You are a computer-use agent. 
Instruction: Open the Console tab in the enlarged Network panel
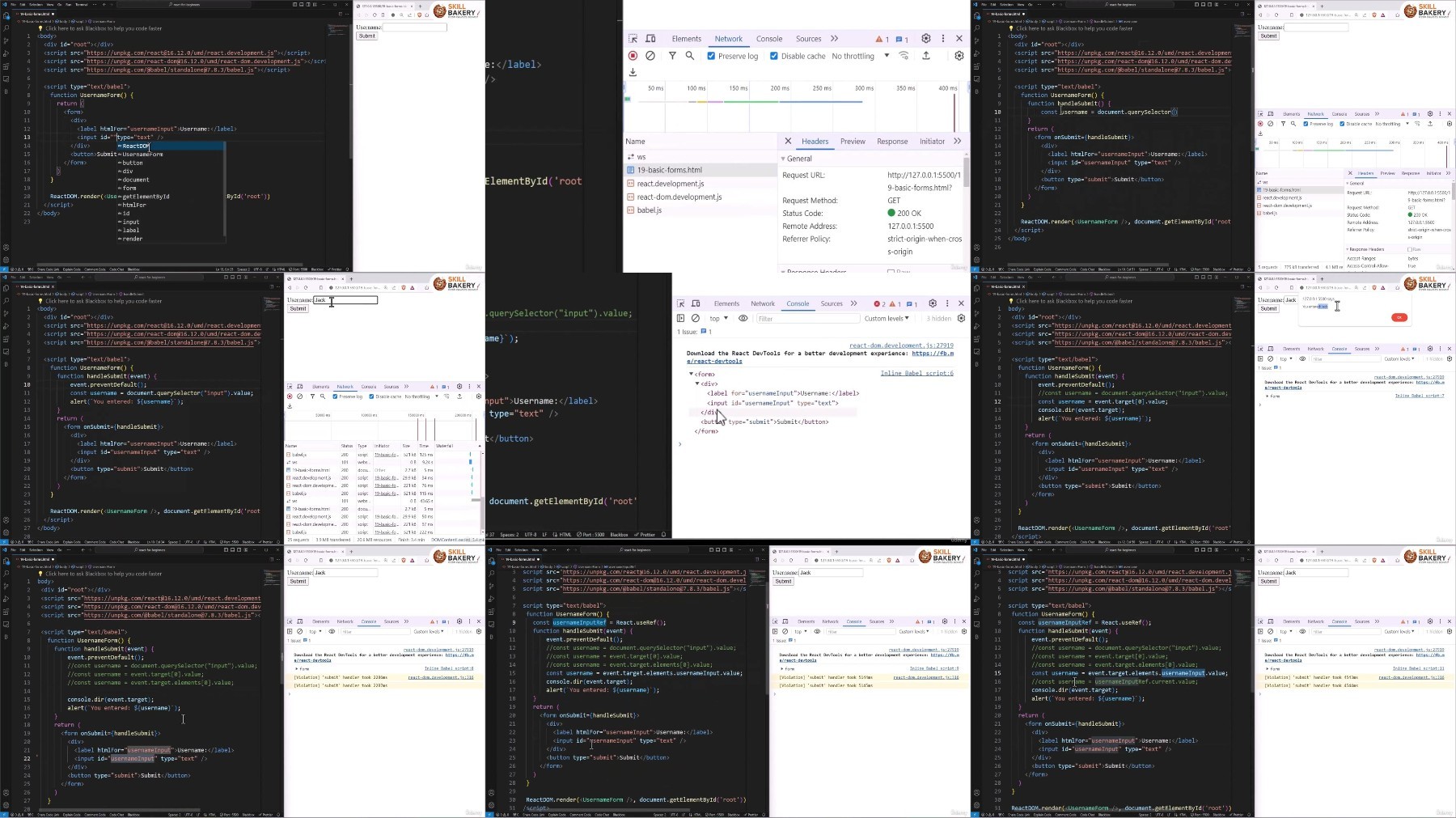point(769,39)
